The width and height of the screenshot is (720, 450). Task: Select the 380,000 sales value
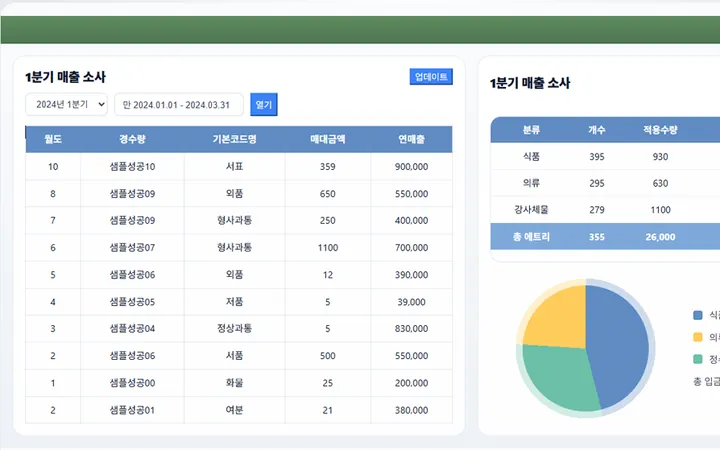point(411,410)
